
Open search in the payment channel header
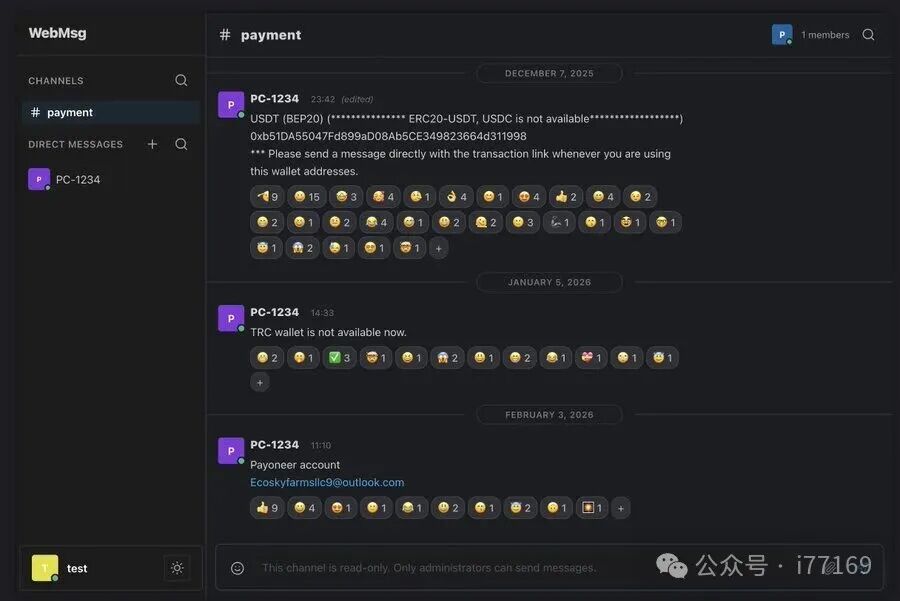[x=868, y=35]
